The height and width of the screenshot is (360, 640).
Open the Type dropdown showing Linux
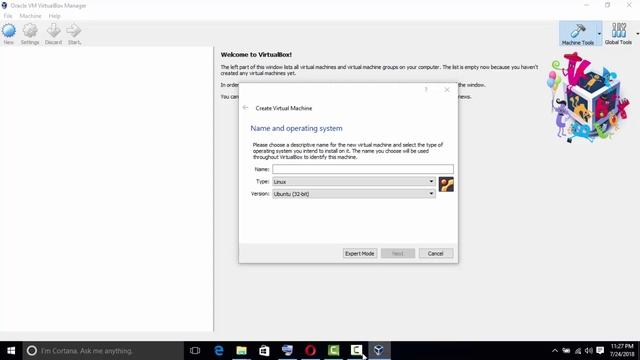pyautogui.click(x=353, y=182)
